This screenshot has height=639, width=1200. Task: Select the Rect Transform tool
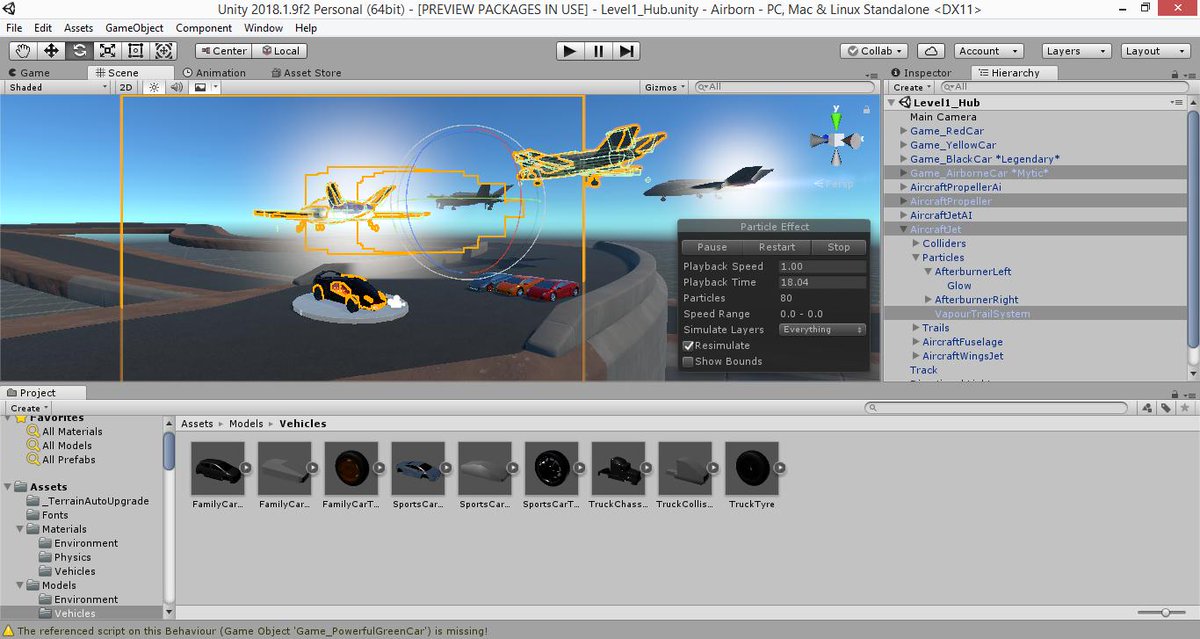pyautogui.click(x=135, y=51)
